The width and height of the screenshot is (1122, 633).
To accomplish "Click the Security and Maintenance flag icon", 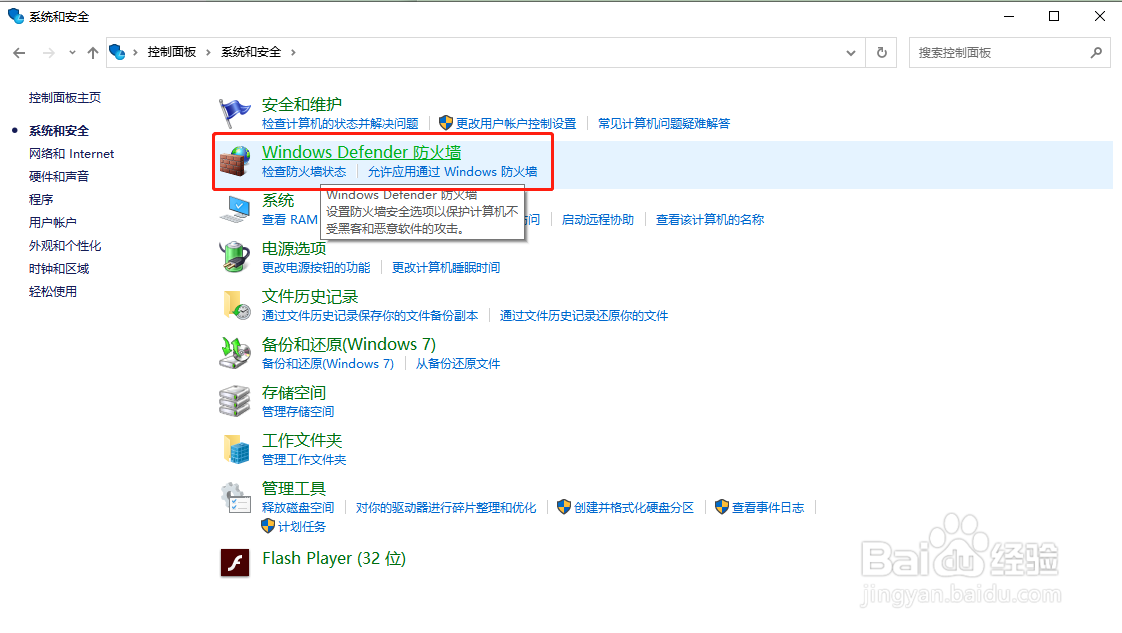I will (x=235, y=113).
